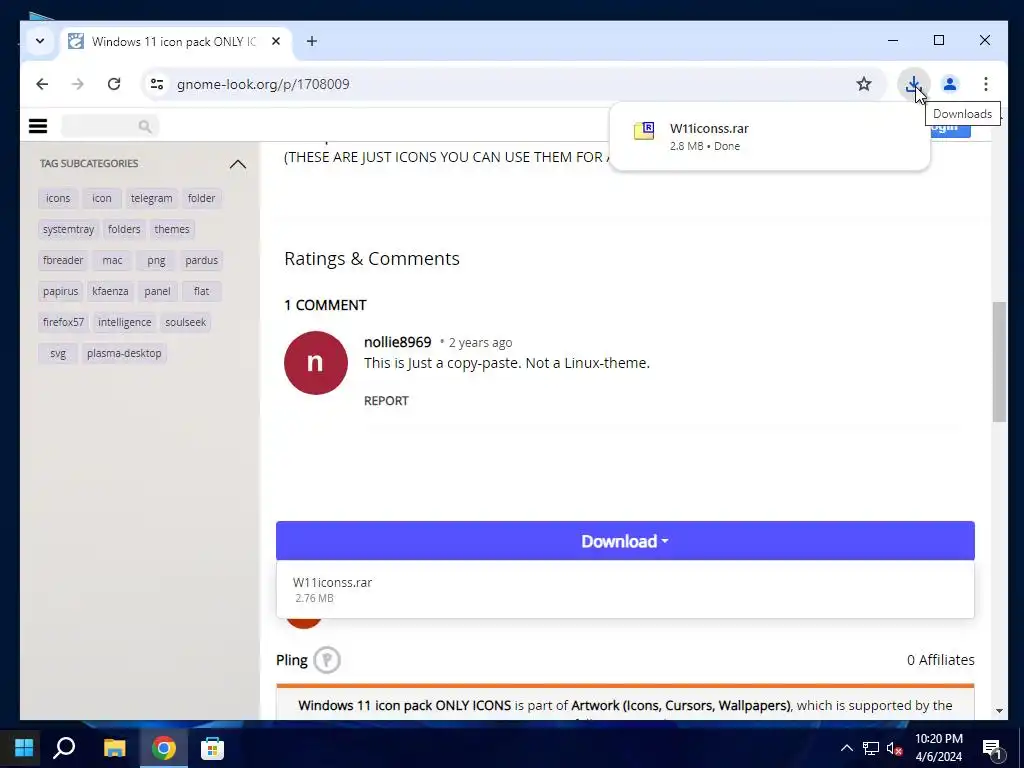Open nollie8969's avatar

coord(315,362)
